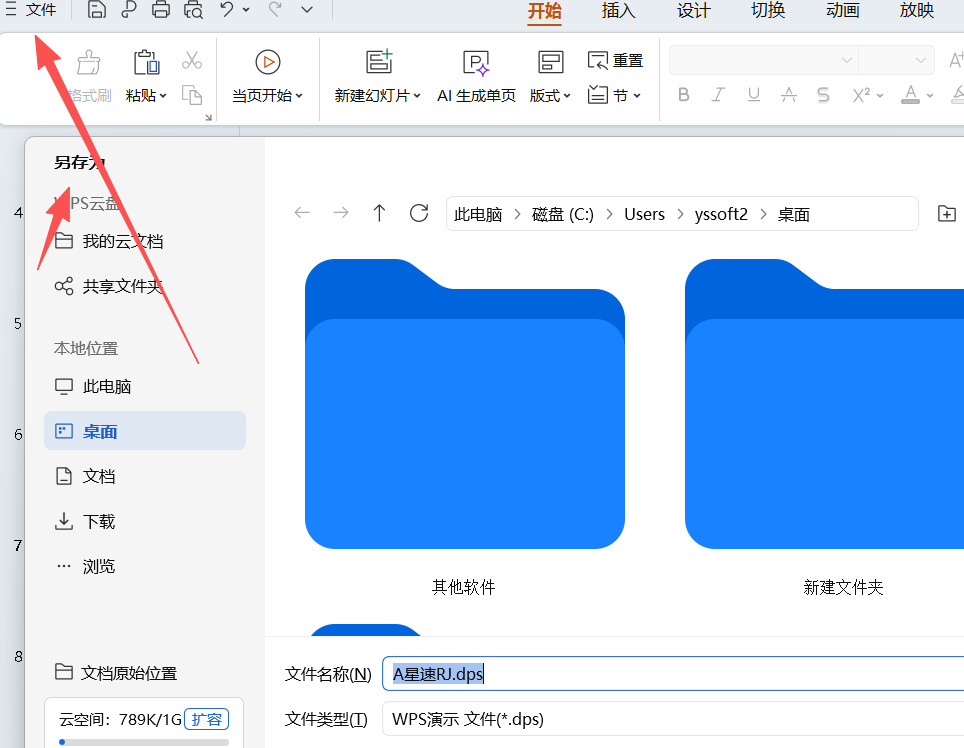
Task: Switch to the 切换 ribbon tab
Action: click(768, 10)
